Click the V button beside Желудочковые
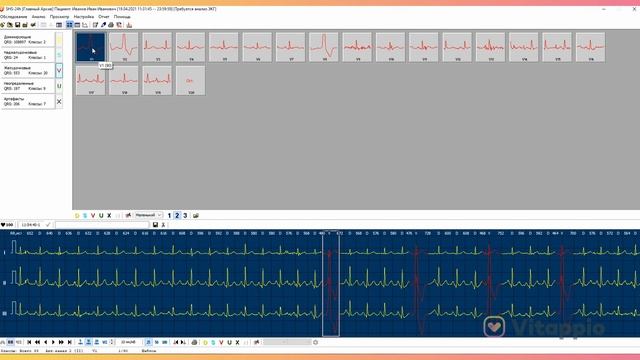Viewport: 640px width, 360px height. [59, 71]
